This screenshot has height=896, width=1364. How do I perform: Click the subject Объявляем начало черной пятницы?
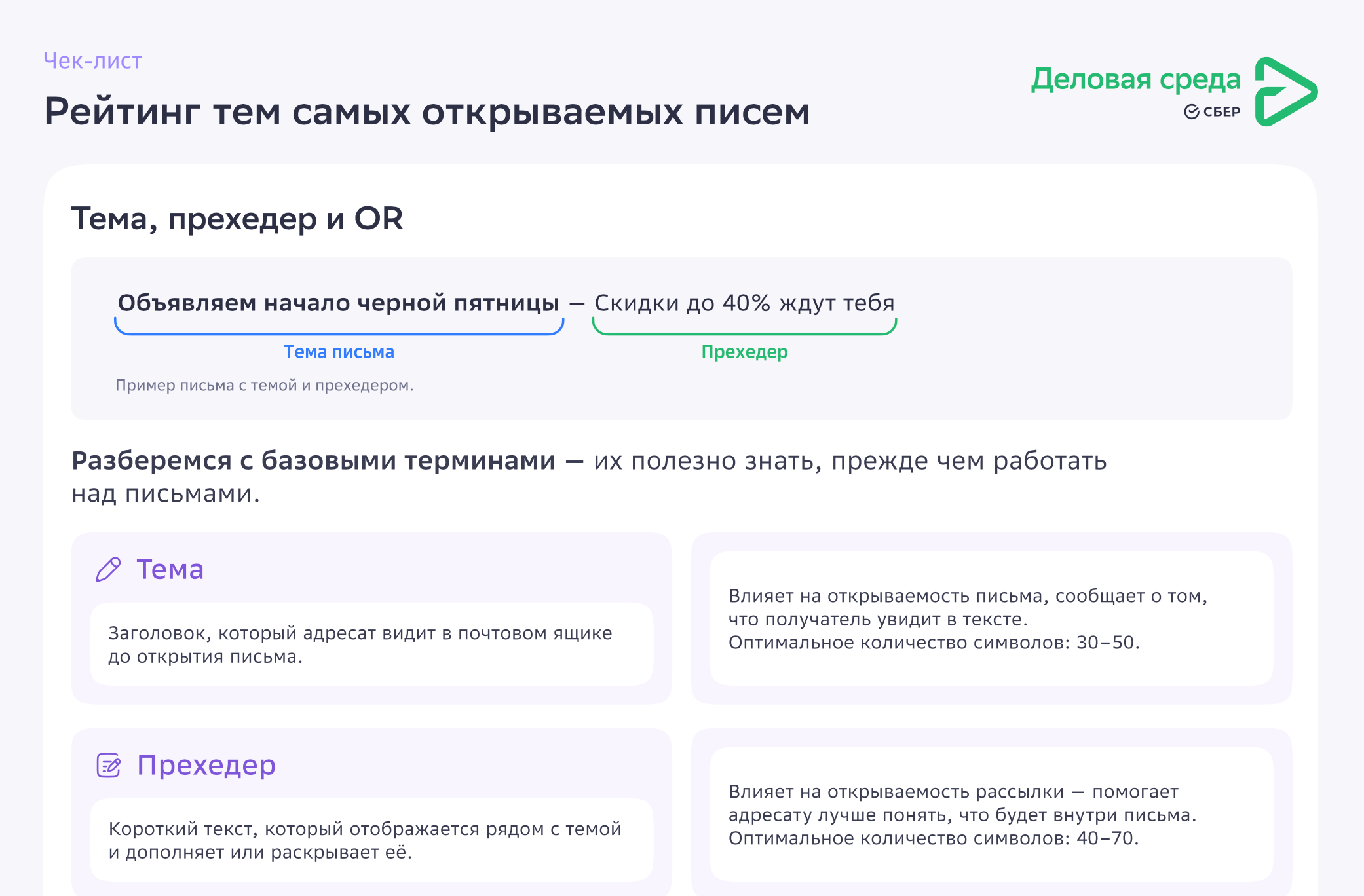click(338, 303)
